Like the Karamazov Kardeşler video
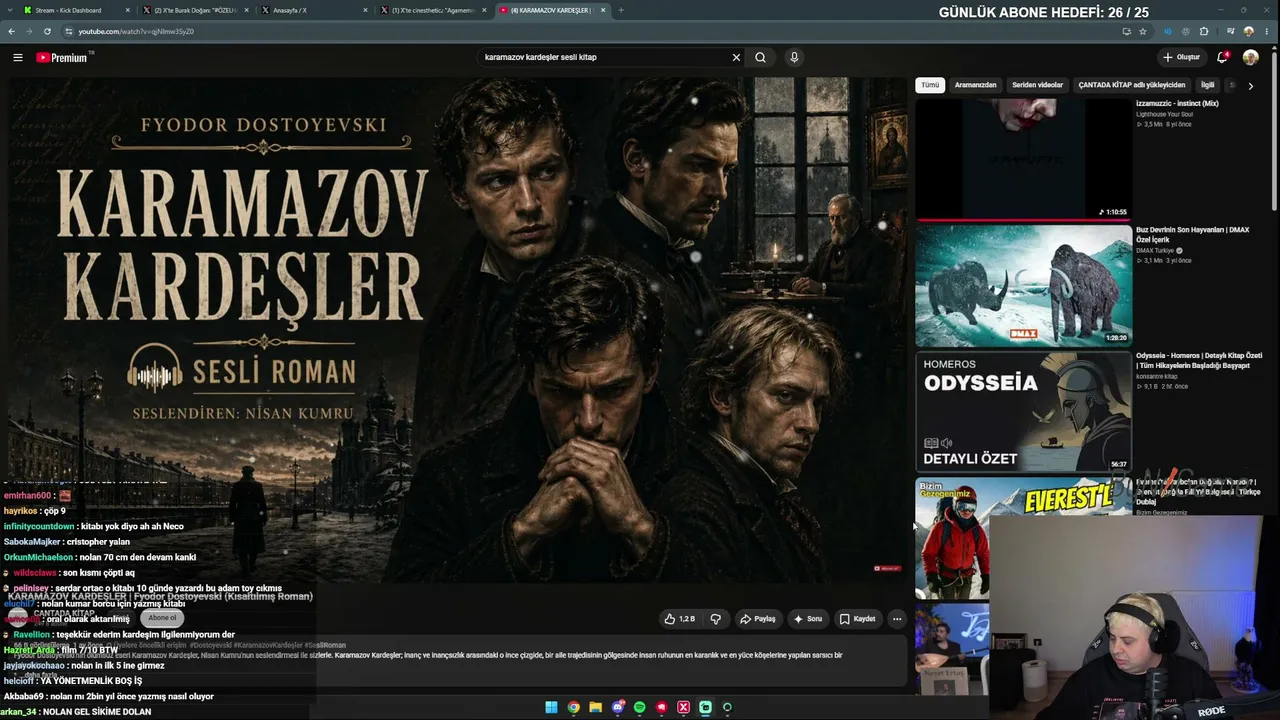Screen dimensions: 1280x720 (x=679, y=619)
